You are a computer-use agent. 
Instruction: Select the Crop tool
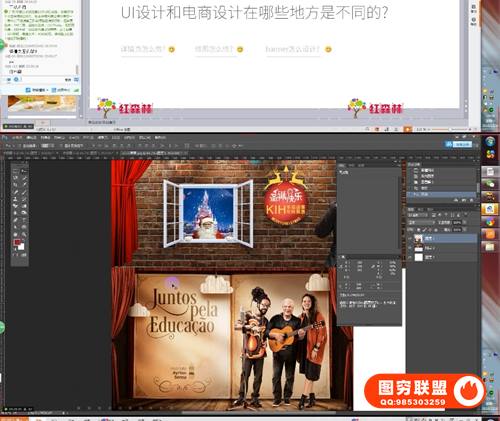click(x=15, y=184)
